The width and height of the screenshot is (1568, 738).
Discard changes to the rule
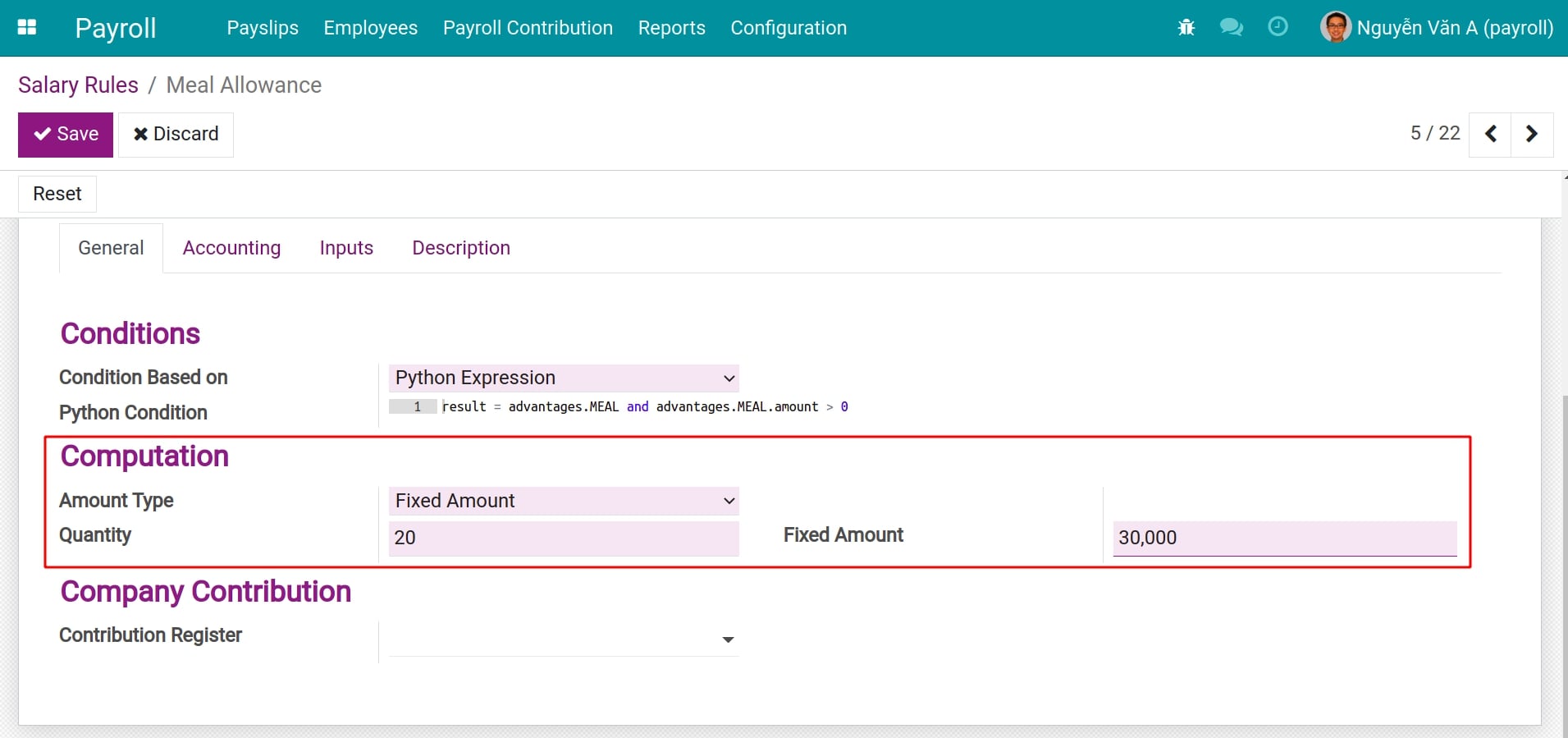(176, 134)
